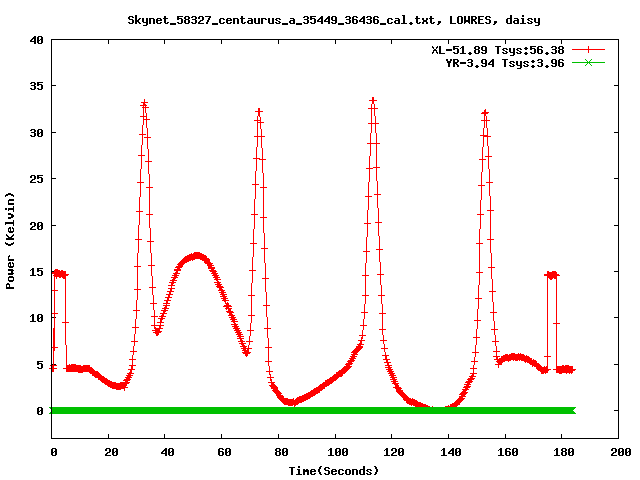Click x-axis tick label 80
Image resolution: width=640 pixels, height=480 pixels.
pyautogui.click(x=281, y=452)
